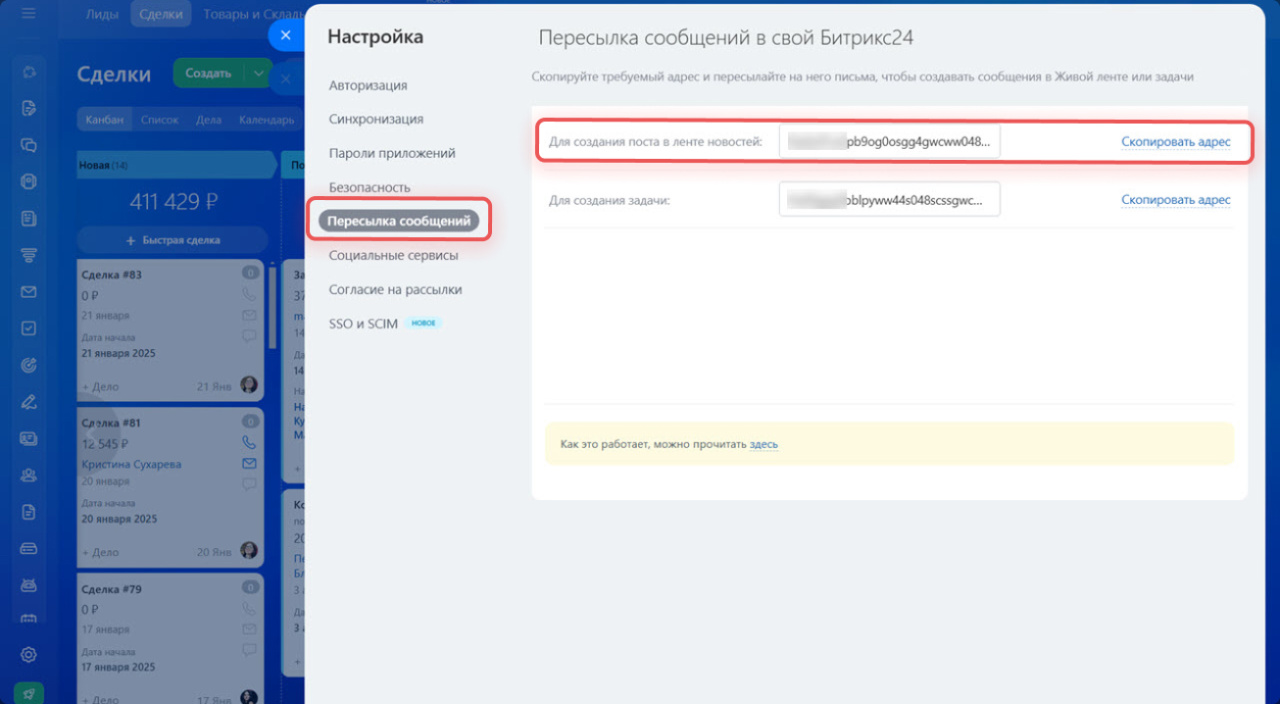Open the signature pen icon in left sidebar

tap(29, 401)
